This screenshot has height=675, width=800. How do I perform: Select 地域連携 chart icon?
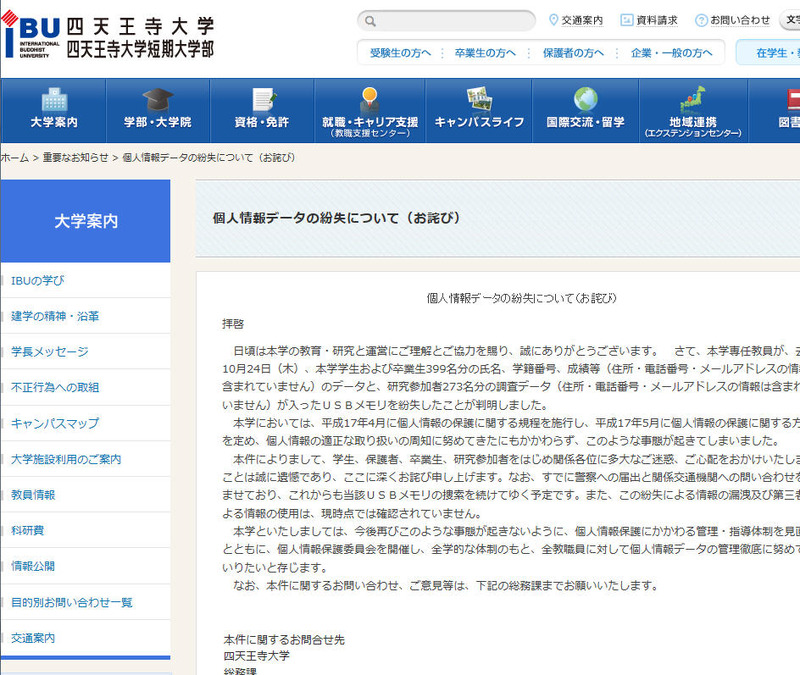[692, 99]
